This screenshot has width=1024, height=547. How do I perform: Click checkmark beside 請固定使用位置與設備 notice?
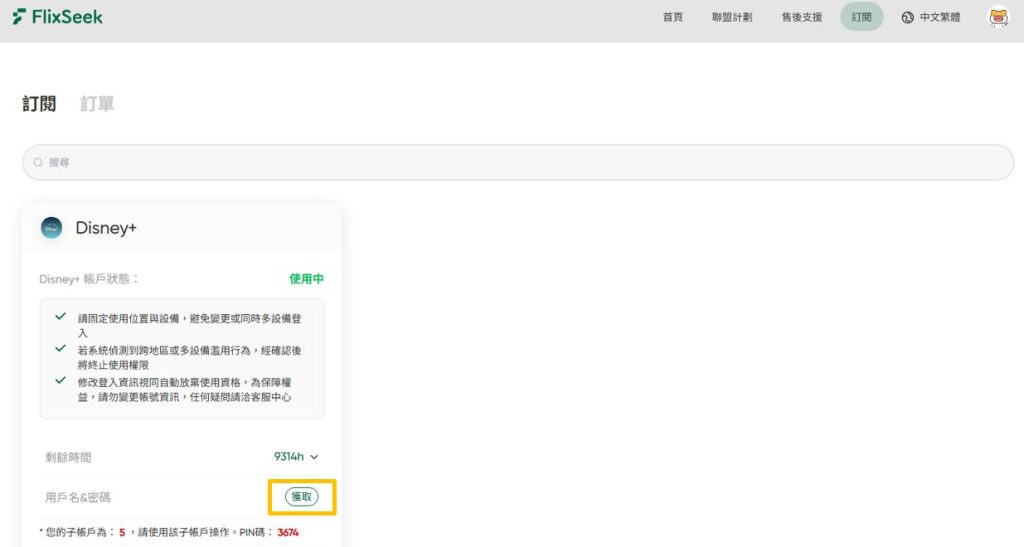click(61, 316)
